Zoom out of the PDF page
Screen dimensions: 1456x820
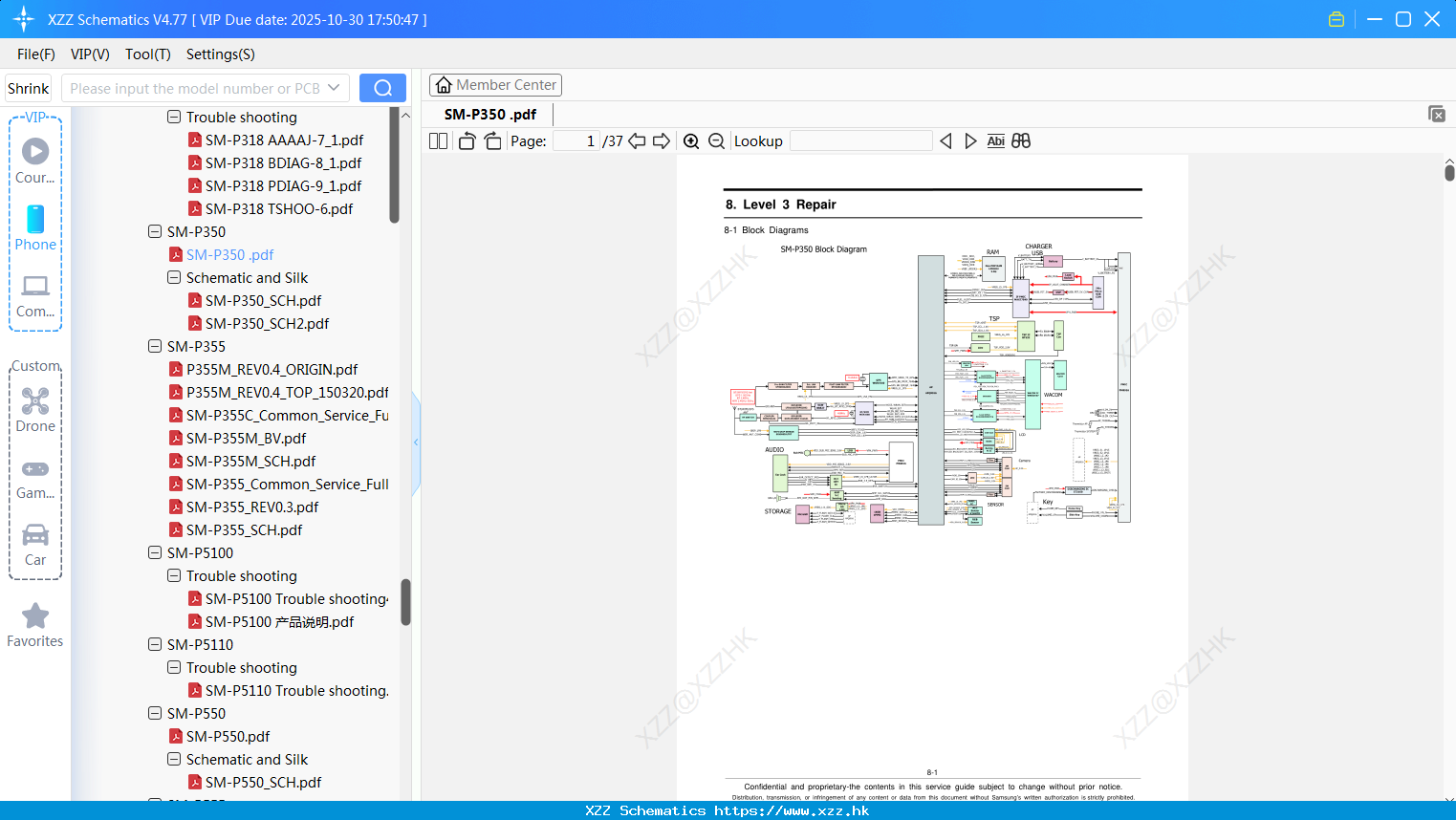click(x=717, y=141)
